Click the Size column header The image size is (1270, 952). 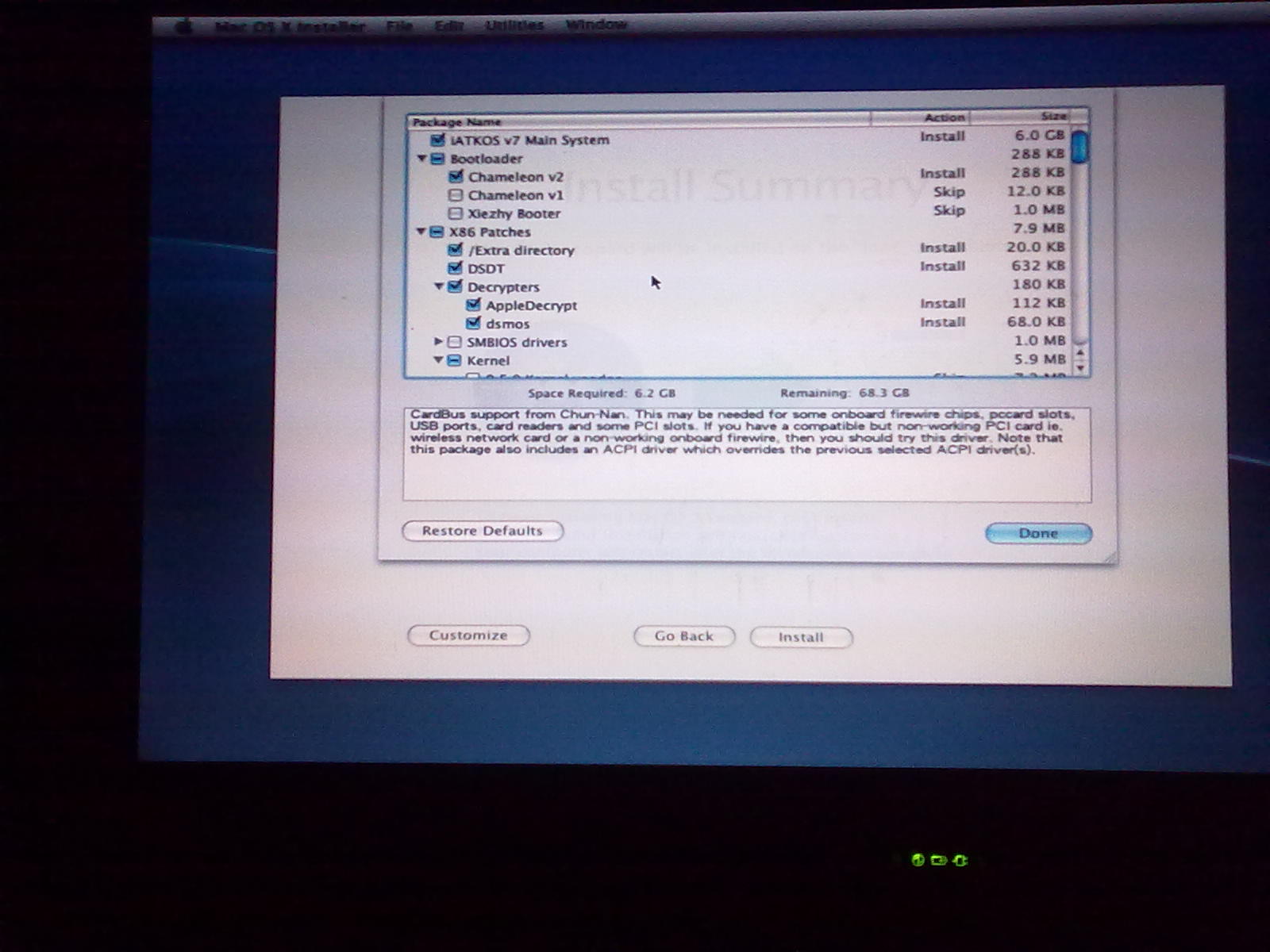pyautogui.click(x=1020, y=117)
